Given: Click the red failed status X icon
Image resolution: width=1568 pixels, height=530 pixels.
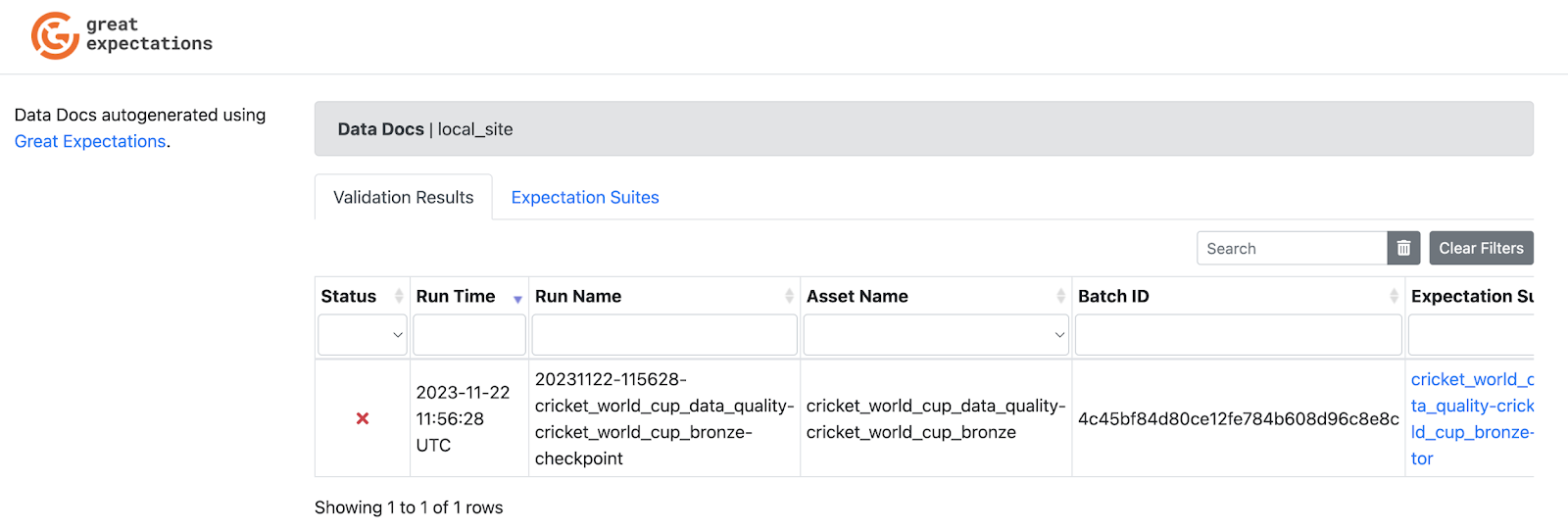Looking at the screenshot, I should [363, 418].
